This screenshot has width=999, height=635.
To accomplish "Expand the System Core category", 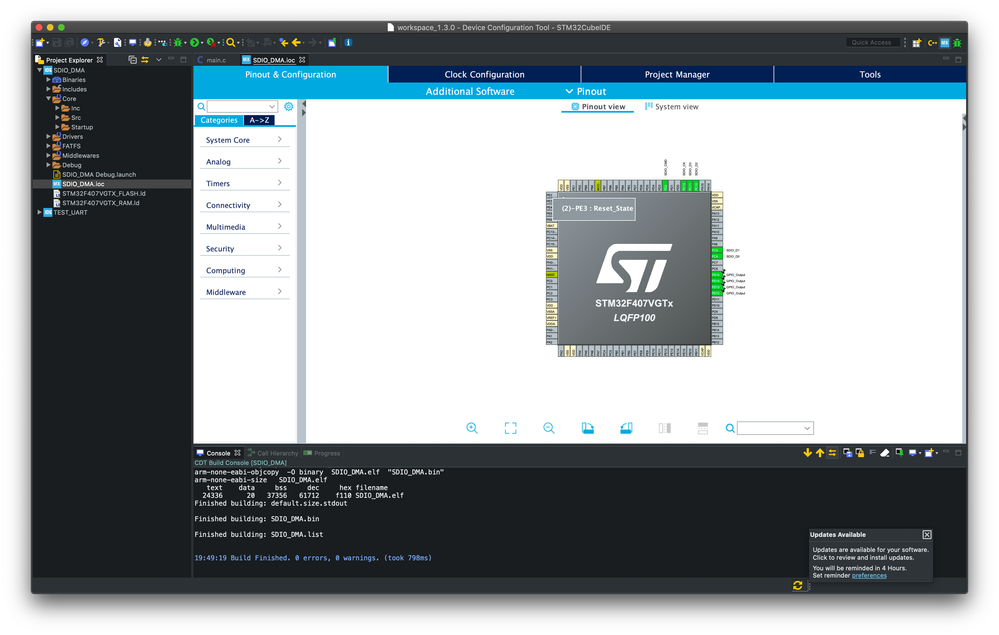I will point(244,139).
